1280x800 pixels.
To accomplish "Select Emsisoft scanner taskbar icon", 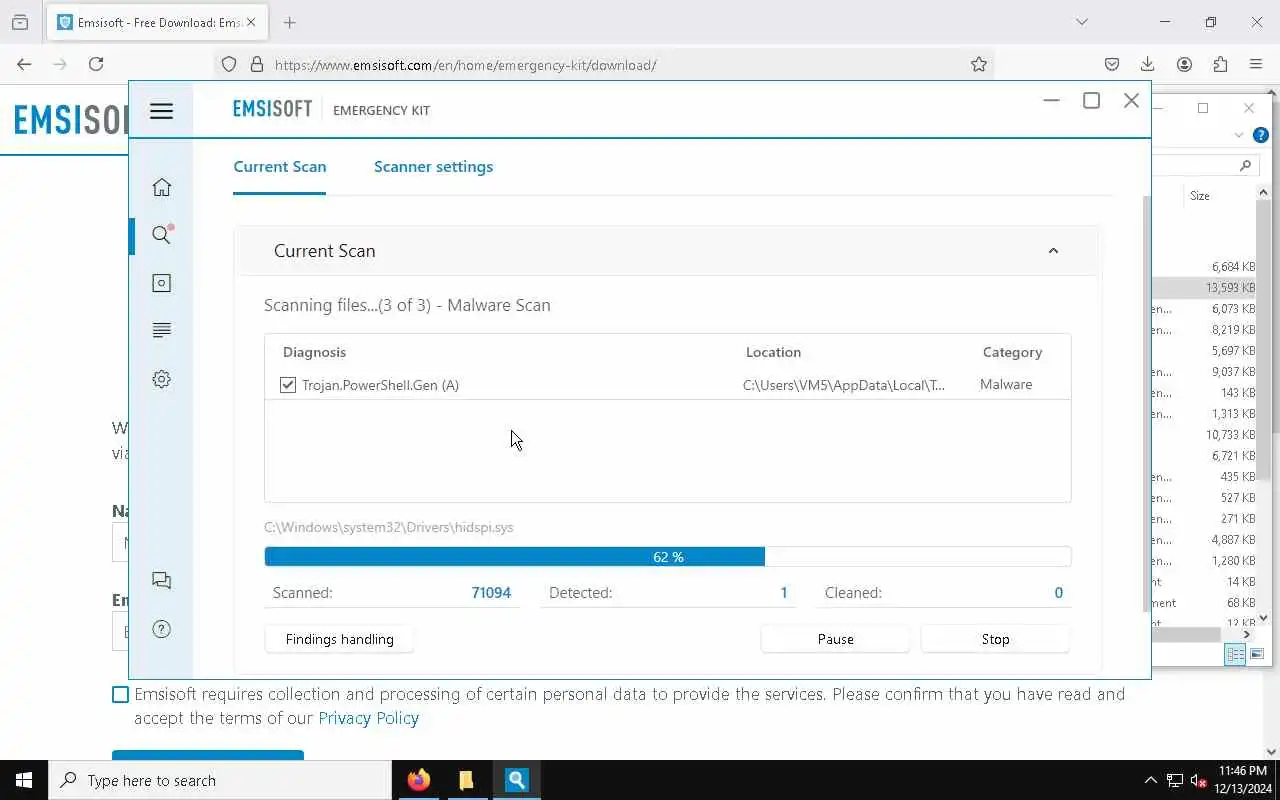I will [516, 780].
